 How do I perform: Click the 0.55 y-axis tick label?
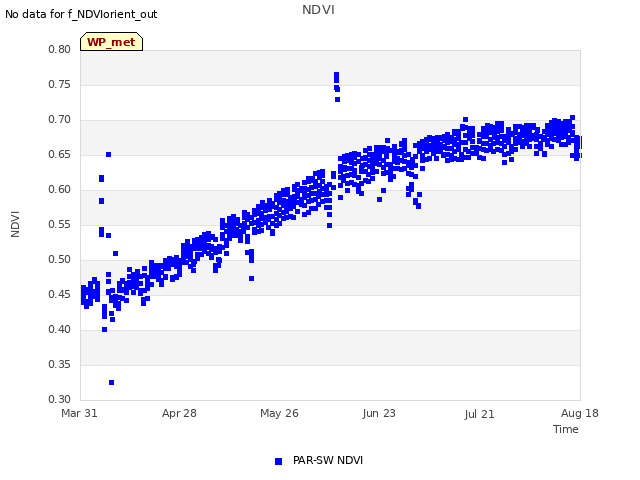tap(60, 224)
